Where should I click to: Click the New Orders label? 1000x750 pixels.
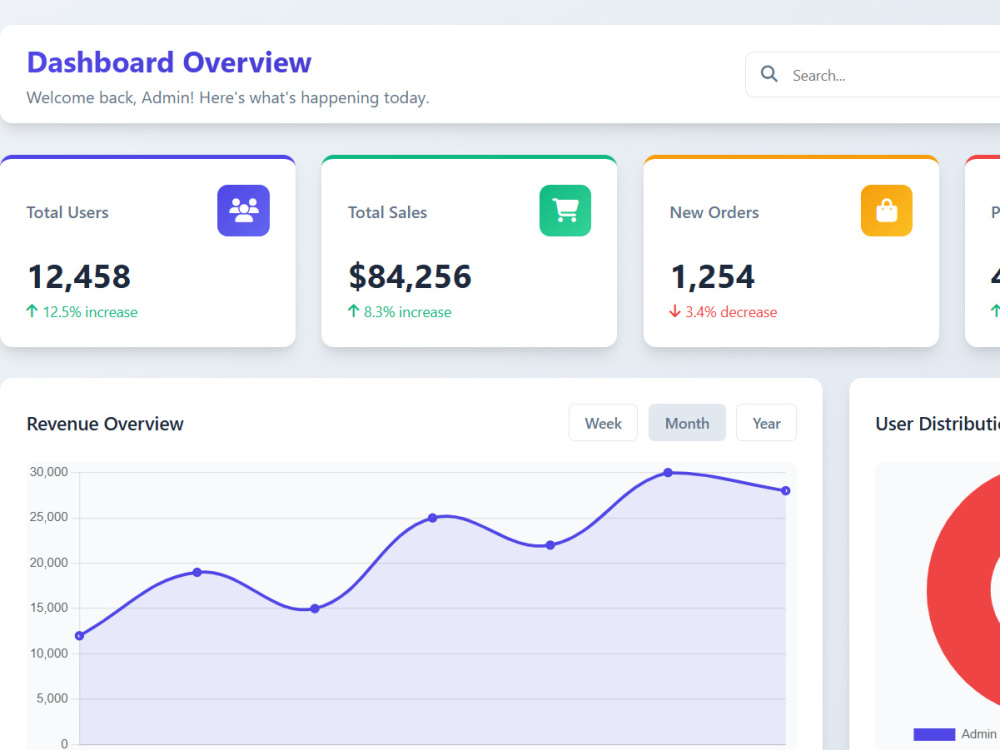[x=714, y=212]
